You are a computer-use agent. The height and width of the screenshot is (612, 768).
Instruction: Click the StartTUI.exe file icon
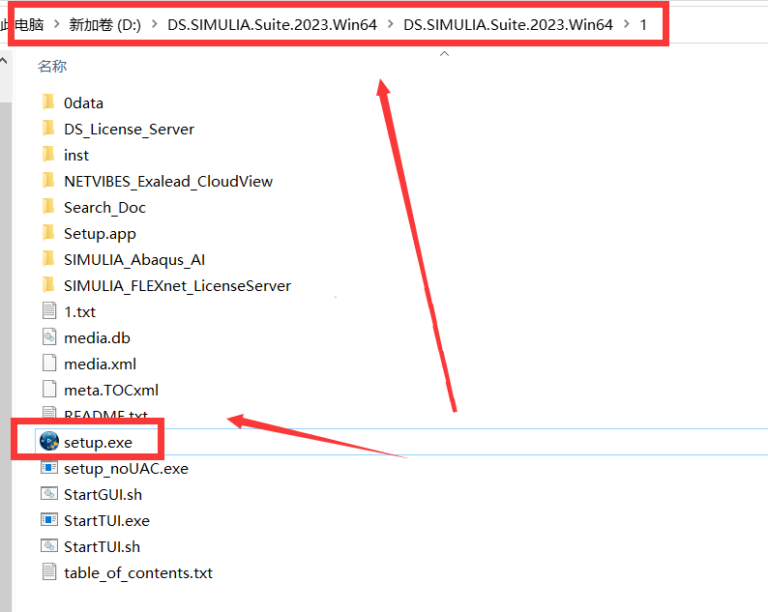coord(49,519)
